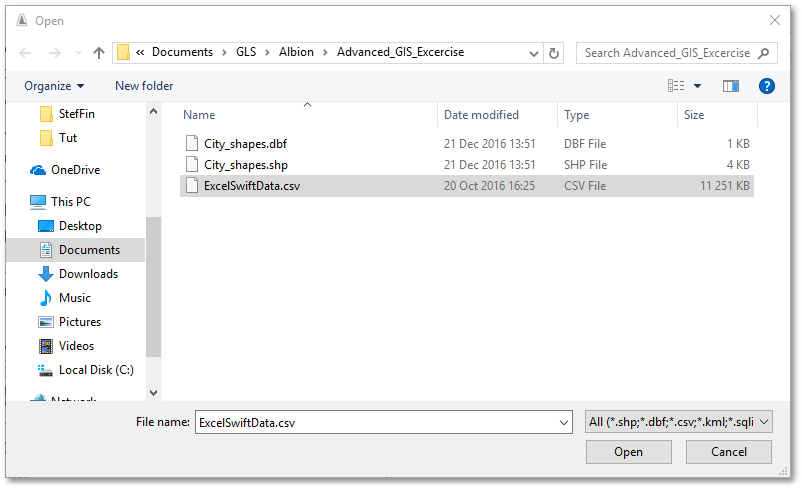Select GLS in breadcrumb path
Image resolution: width=802 pixels, height=489 pixels.
coord(246,52)
